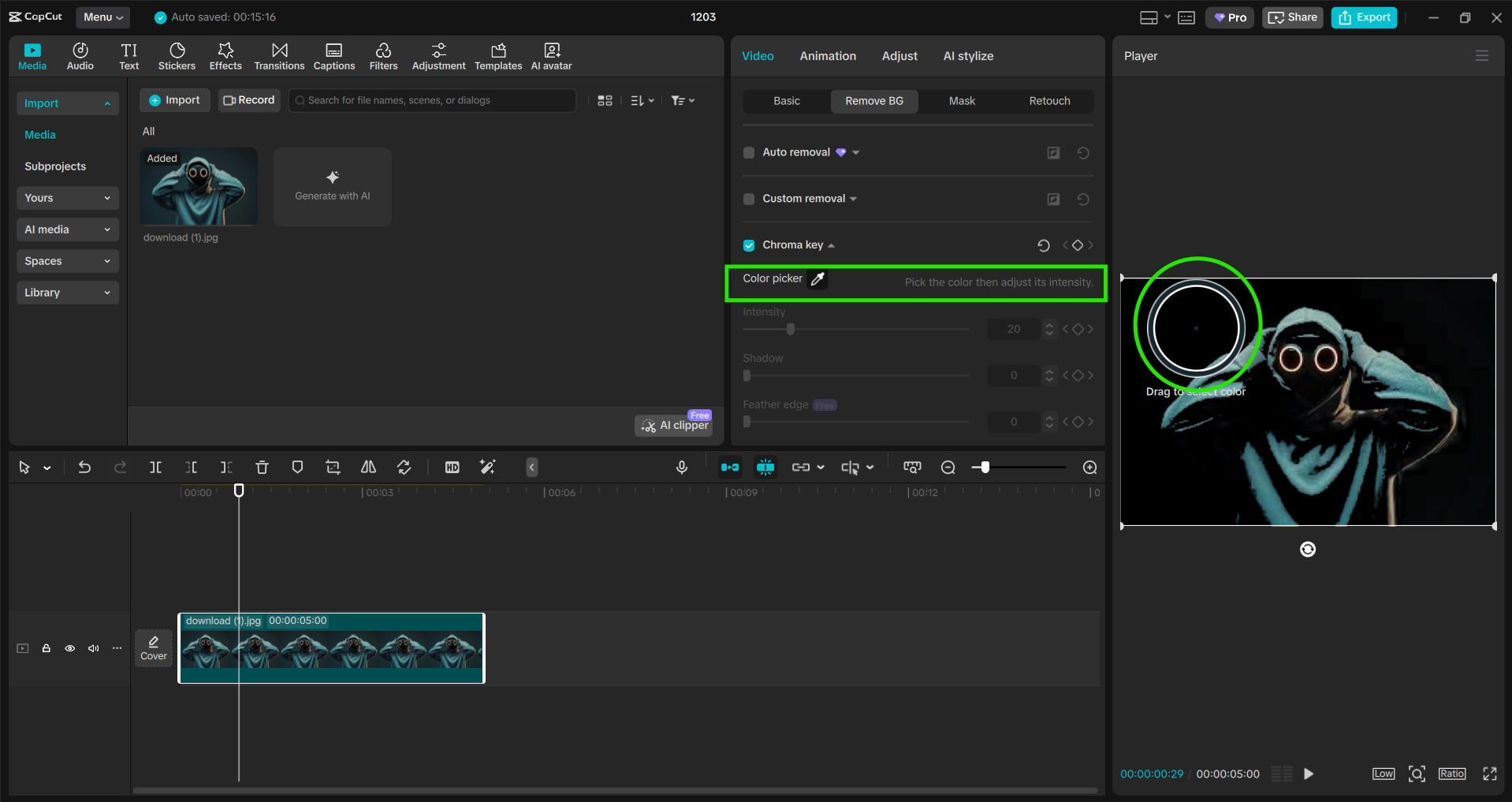Switch to the Mask tab
This screenshot has width=1512, height=802.
coord(962,101)
